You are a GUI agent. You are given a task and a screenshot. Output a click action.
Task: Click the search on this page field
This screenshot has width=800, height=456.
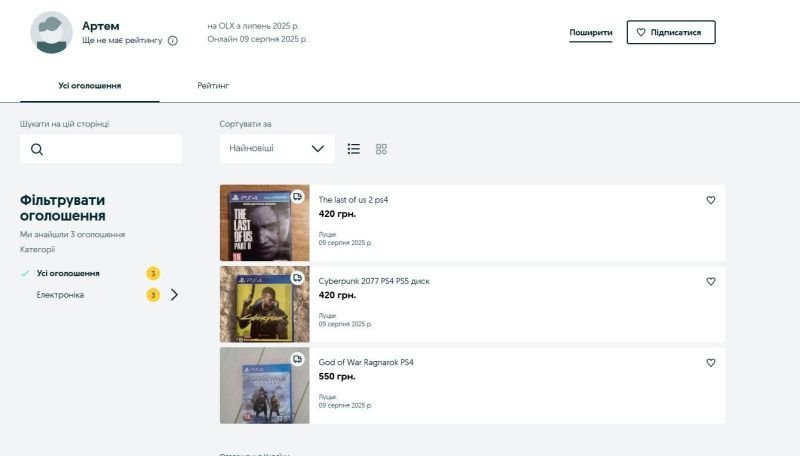point(110,149)
